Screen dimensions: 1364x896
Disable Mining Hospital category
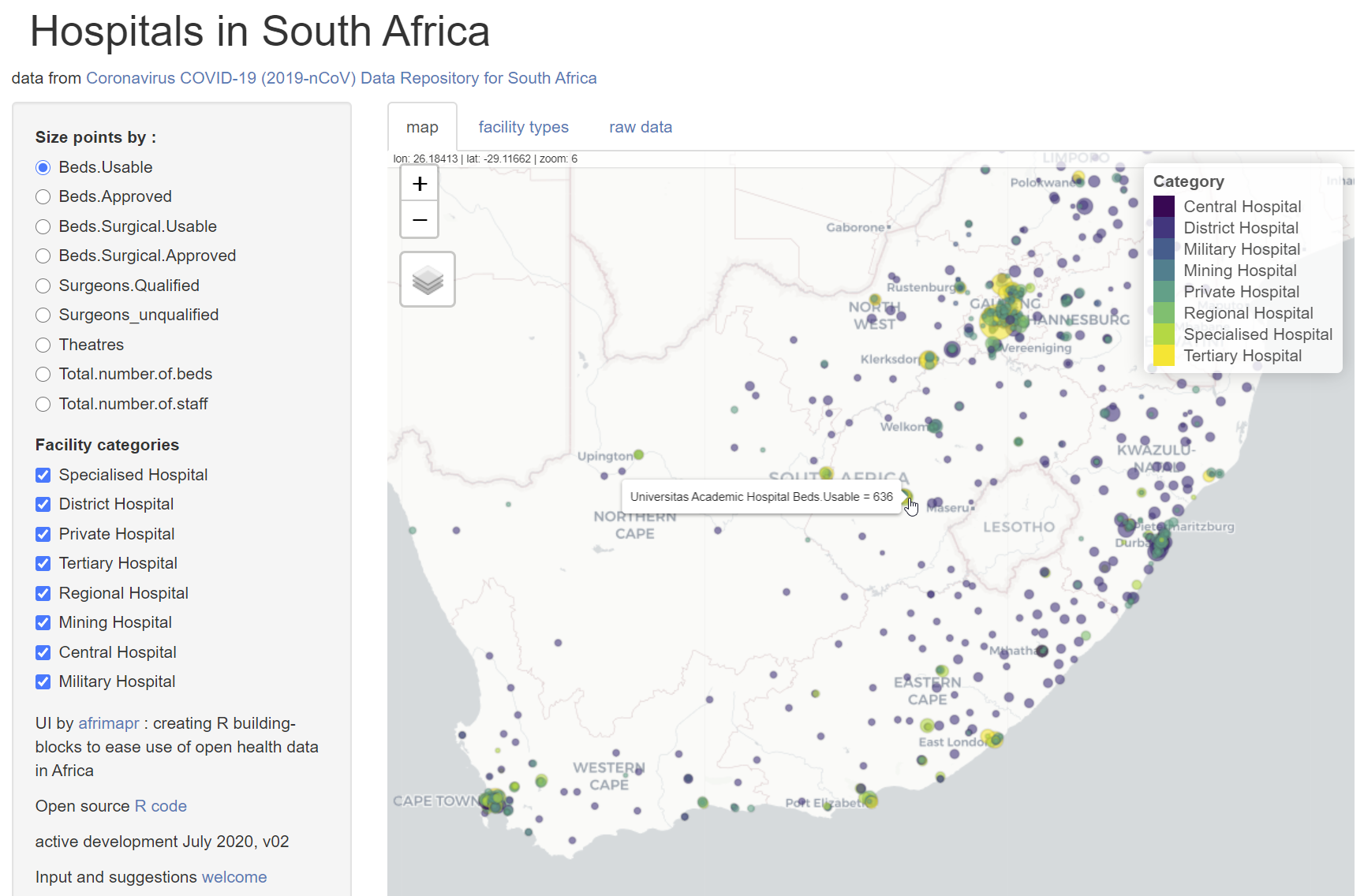pyautogui.click(x=43, y=622)
